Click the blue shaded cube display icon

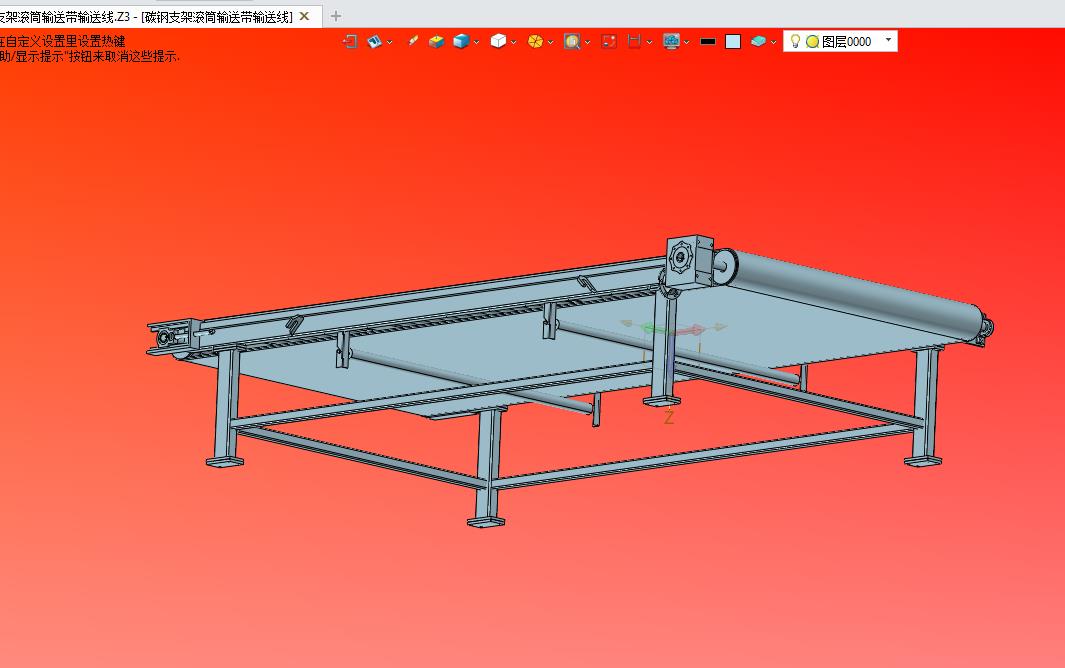point(461,41)
